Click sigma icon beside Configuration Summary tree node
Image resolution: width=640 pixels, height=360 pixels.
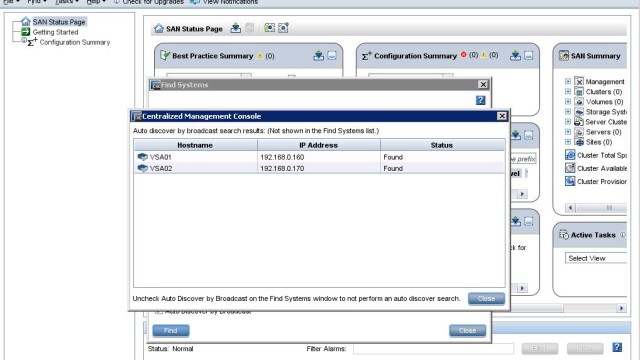[32, 42]
